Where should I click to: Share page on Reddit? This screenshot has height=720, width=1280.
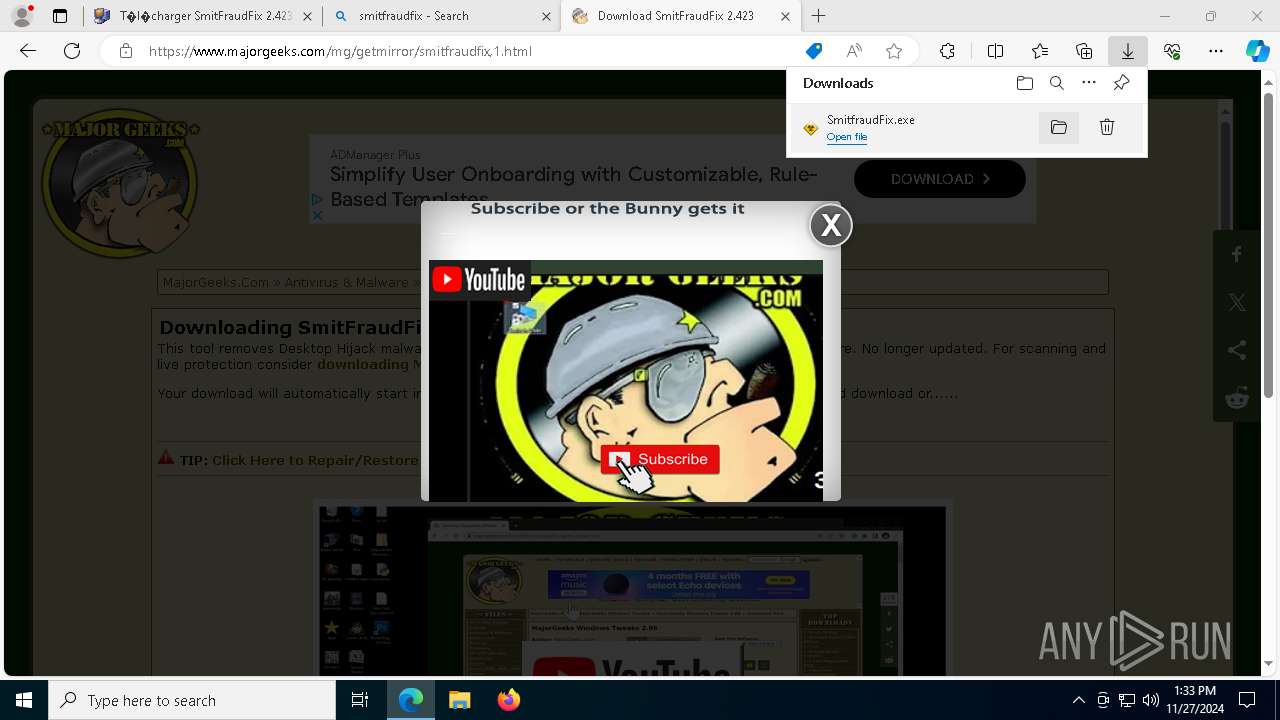[1237, 398]
